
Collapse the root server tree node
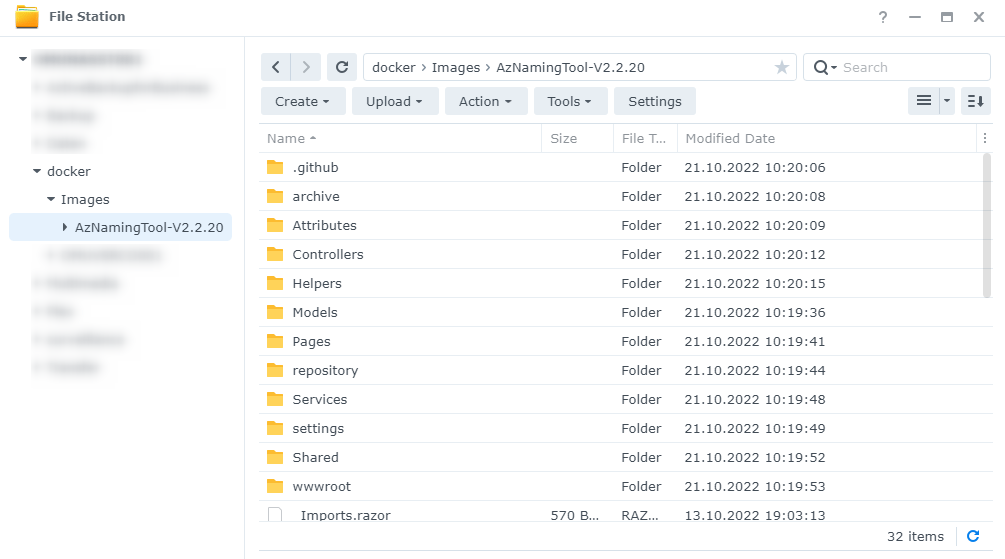[x=23, y=59]
